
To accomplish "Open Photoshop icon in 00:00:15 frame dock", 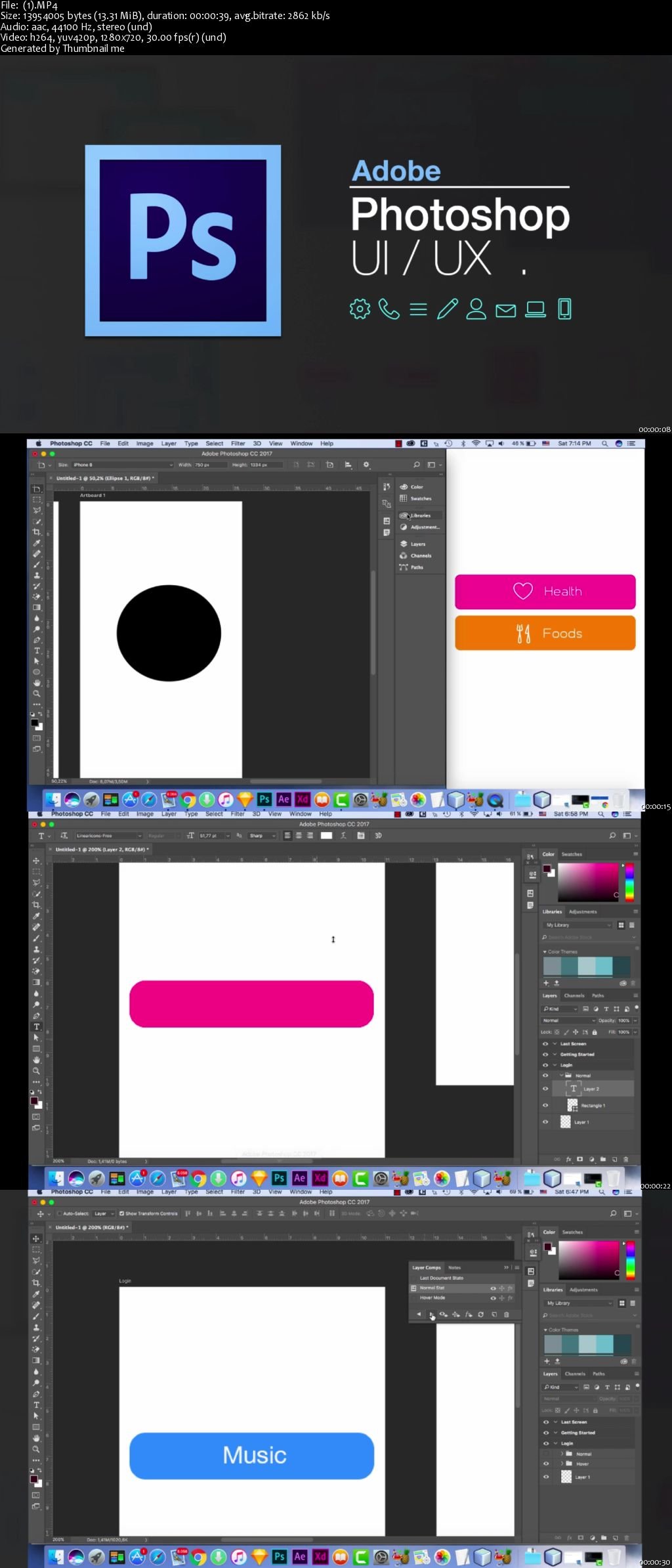I will tap(264, 799).
